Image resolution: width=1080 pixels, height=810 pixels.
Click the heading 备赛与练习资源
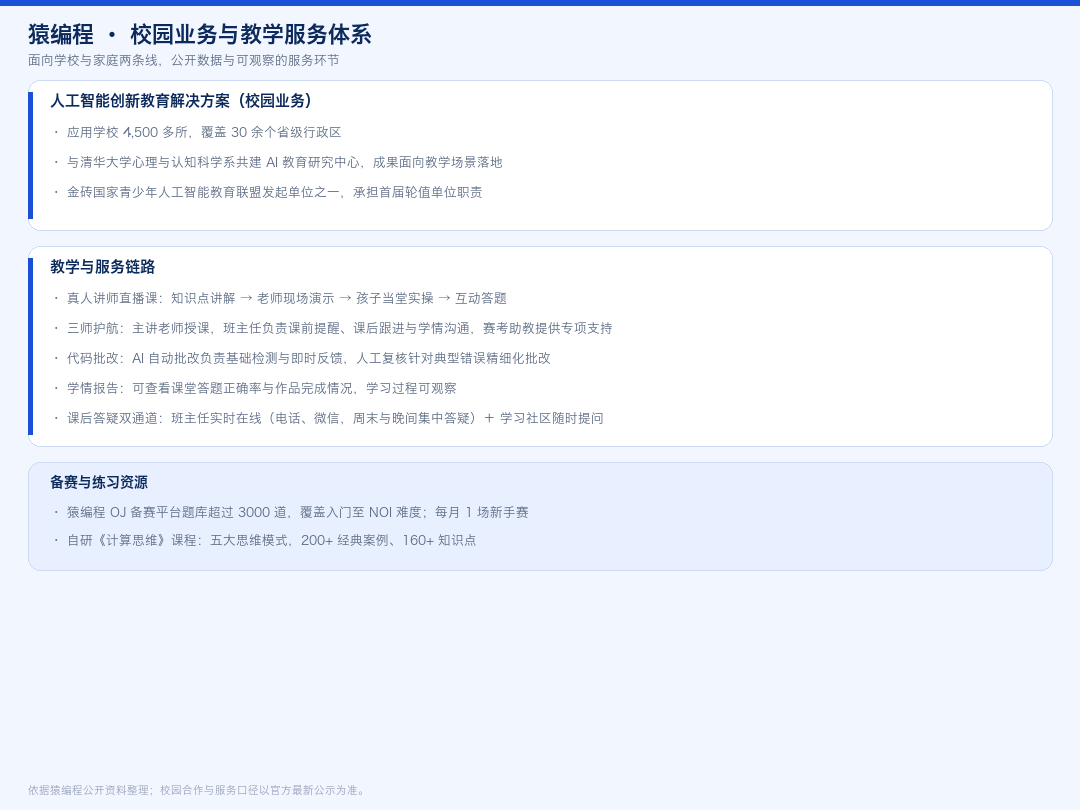click(x=99, y=483)
